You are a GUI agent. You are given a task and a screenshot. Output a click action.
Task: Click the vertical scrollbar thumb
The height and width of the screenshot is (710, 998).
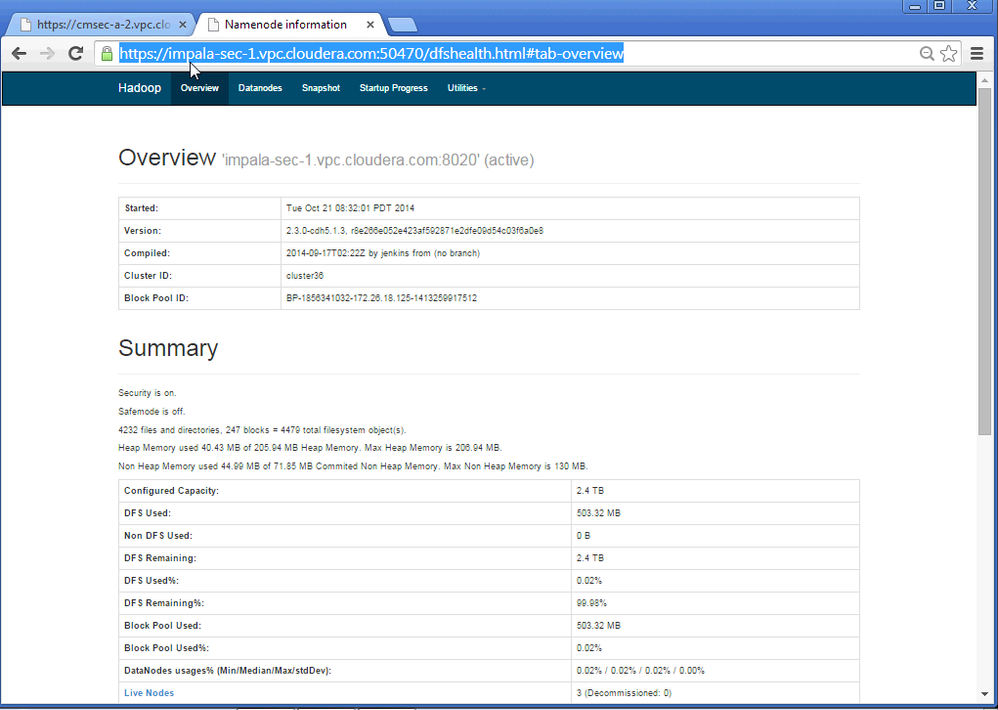tap(985, 261)
